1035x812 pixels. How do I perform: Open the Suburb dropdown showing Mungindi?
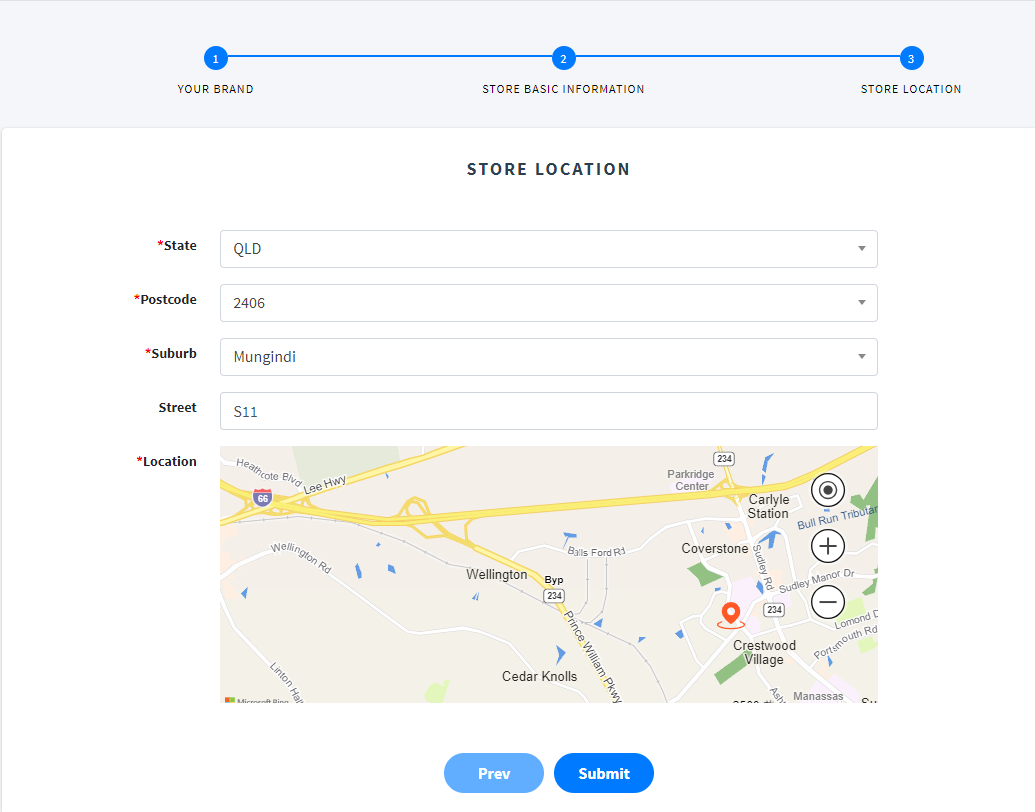pos(548,357)
